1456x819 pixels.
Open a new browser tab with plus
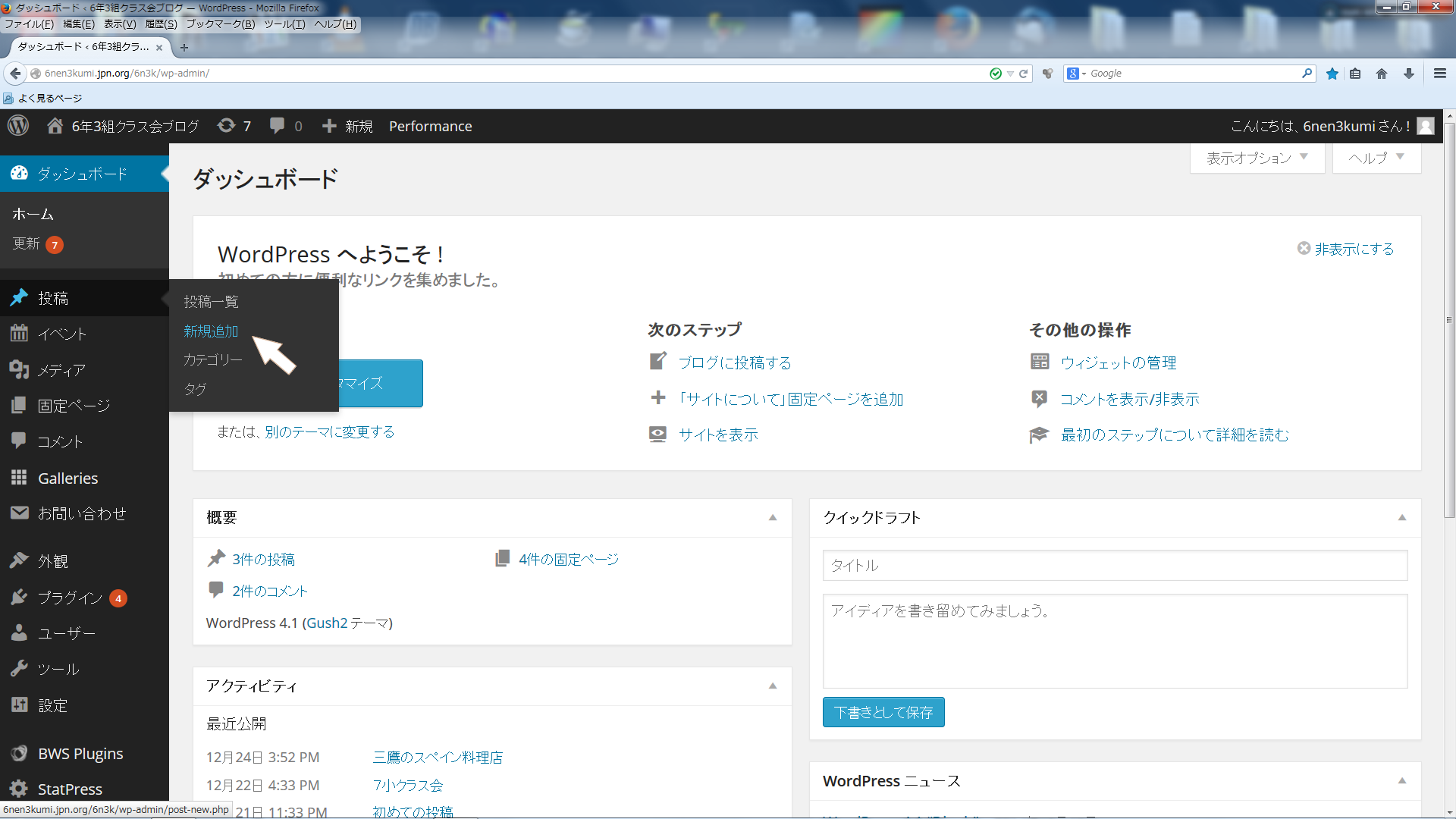pyautogui.click(x=184, y=47)
